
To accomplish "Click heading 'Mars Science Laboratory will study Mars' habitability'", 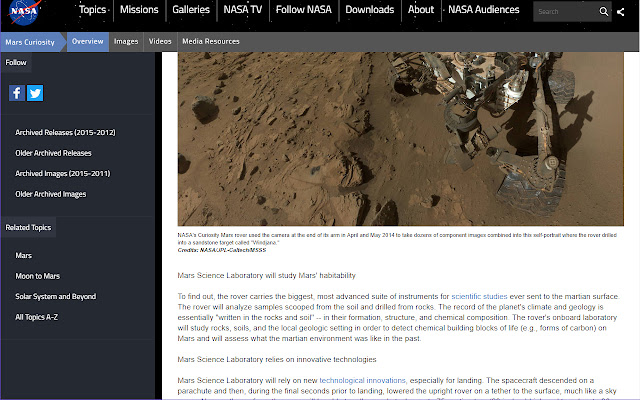I will (267, 276).
